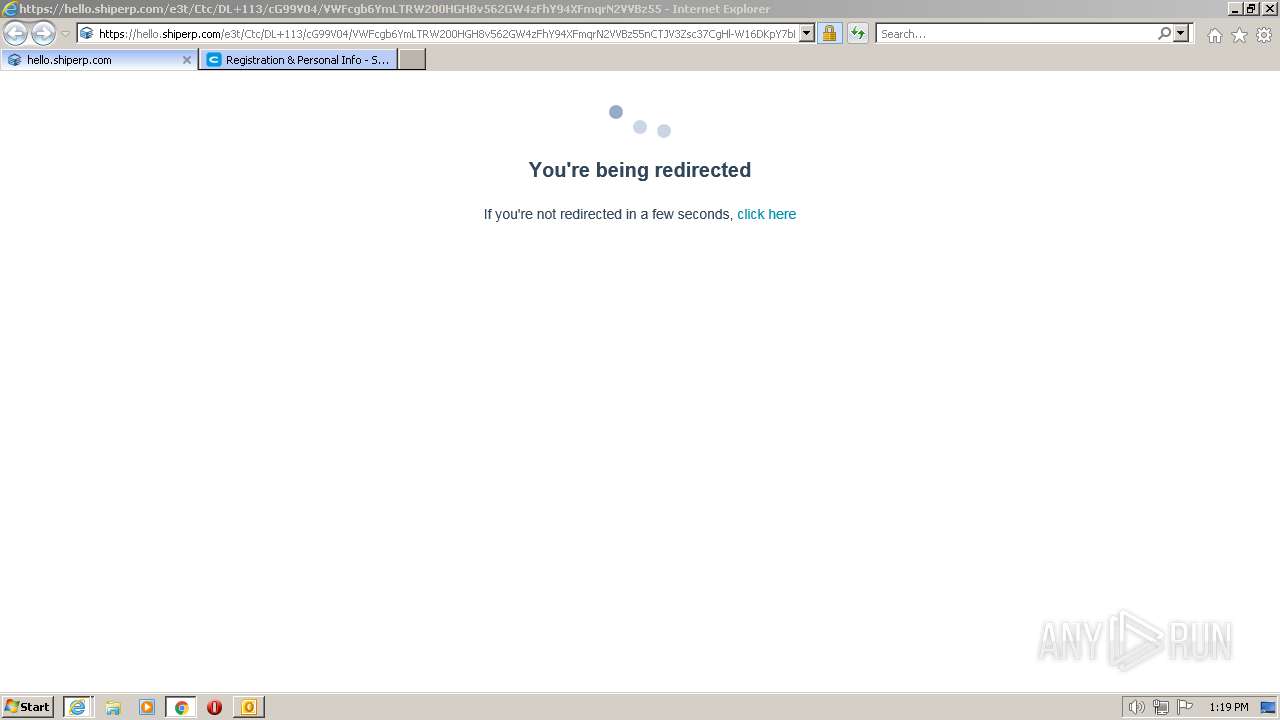
Task: Click the 1:19 PM clock
Action: point(1228,707)
